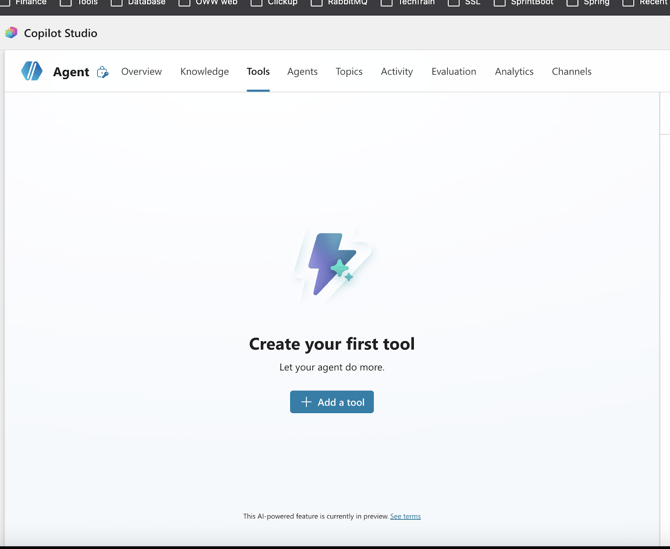Open the Clickup bookmark folder

click(273, 3)
